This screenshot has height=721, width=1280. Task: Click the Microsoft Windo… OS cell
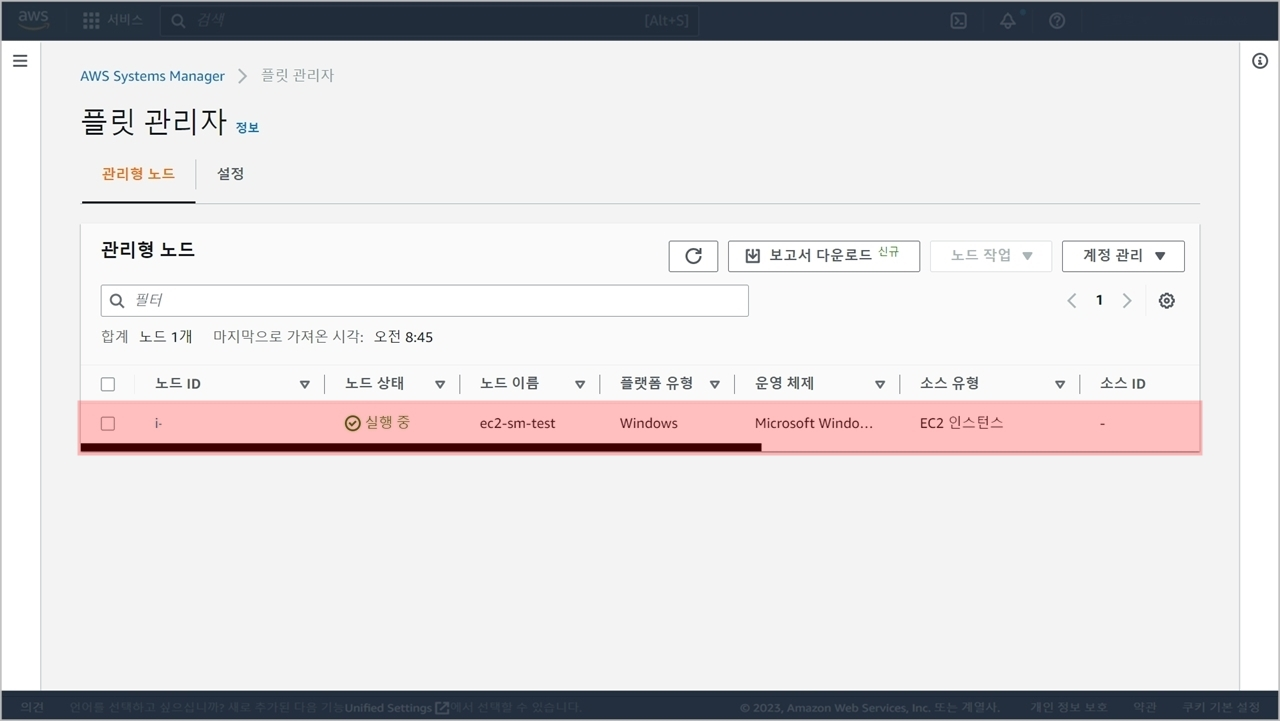coord(814,424)
